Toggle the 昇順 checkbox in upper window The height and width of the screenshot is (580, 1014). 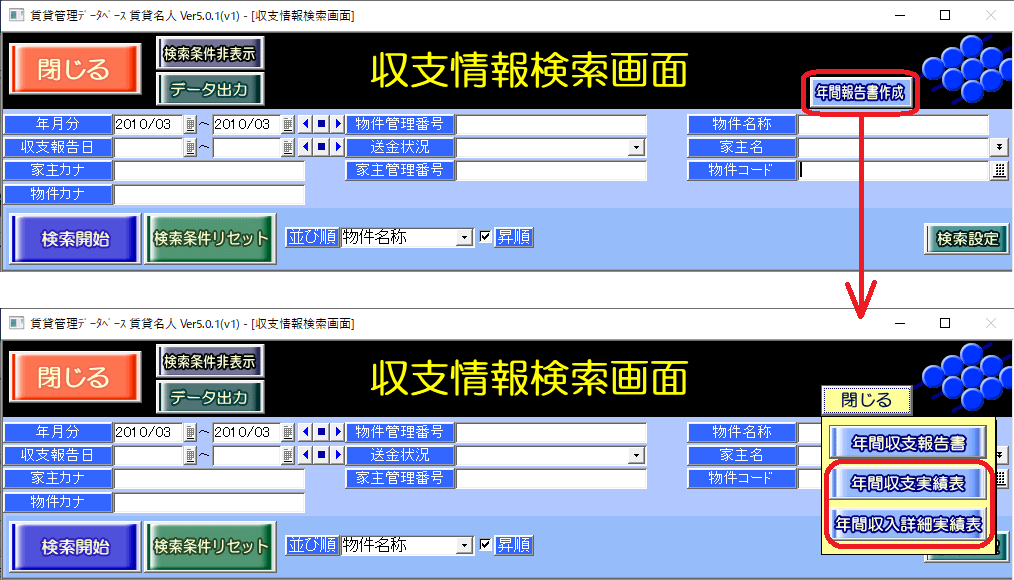485,237
